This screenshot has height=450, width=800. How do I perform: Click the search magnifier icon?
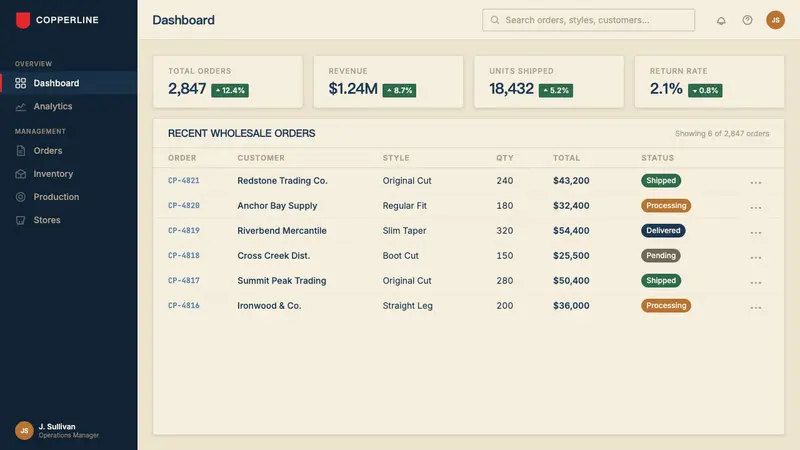[494, 20]
